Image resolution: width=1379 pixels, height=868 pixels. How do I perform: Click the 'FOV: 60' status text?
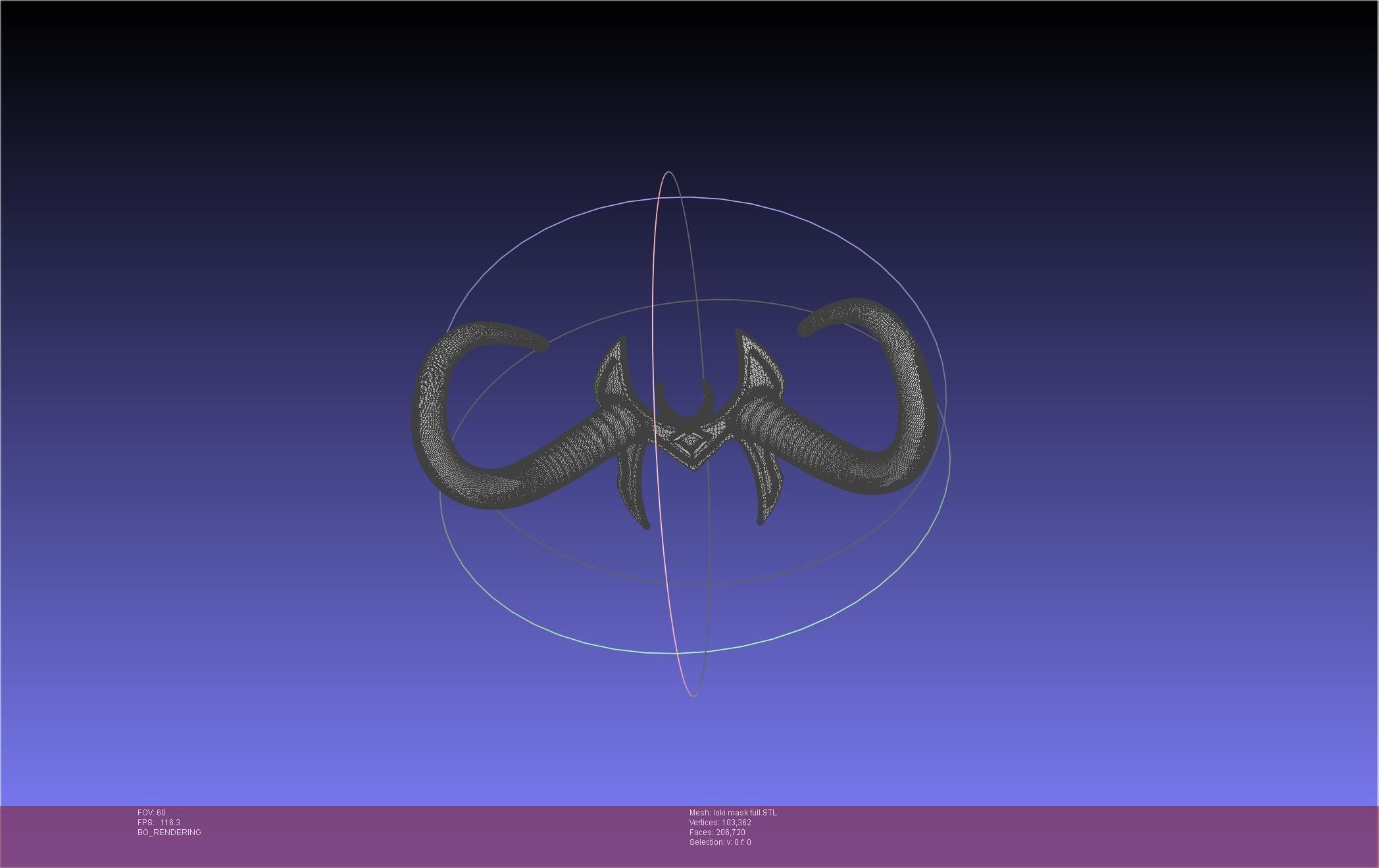[151, 813]
